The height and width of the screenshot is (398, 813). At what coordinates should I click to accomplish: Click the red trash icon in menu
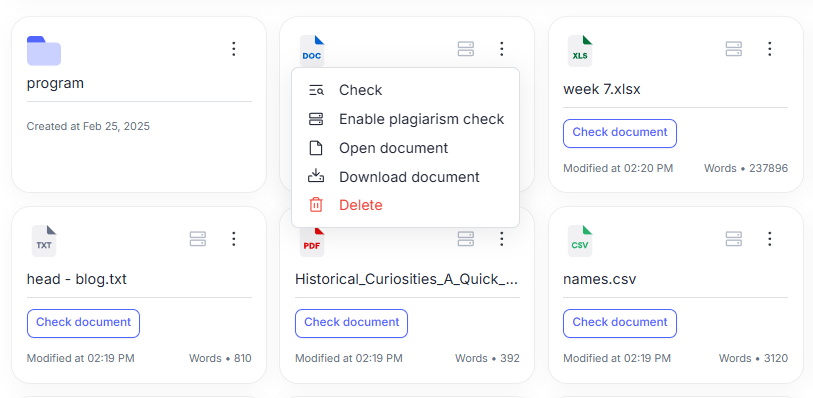(x=316, y=205)
